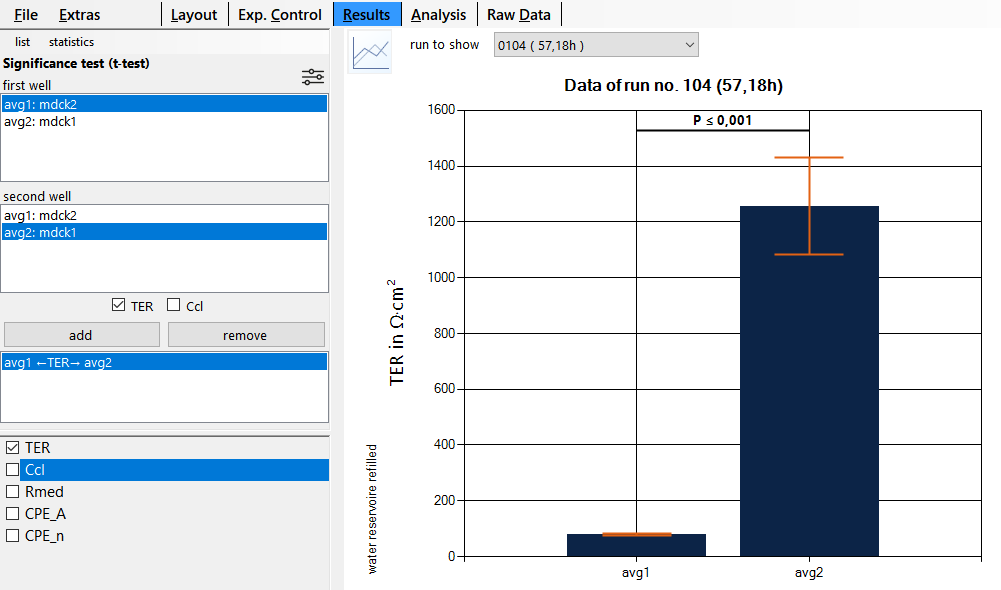Enable the Ccl checkbox next to TER
Viewport: 1001px width, 590px height.
[172, 305]
